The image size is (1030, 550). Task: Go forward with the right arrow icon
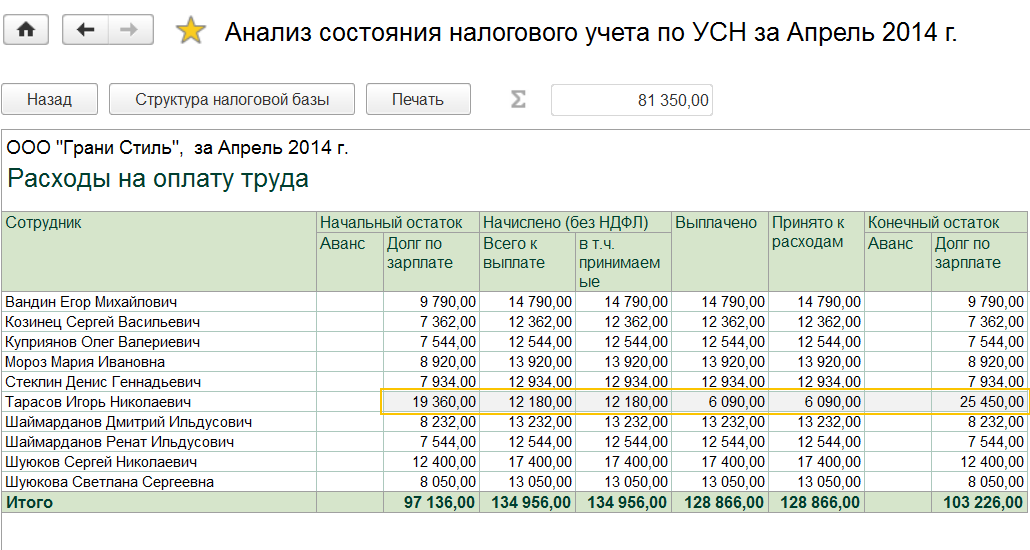129,30
